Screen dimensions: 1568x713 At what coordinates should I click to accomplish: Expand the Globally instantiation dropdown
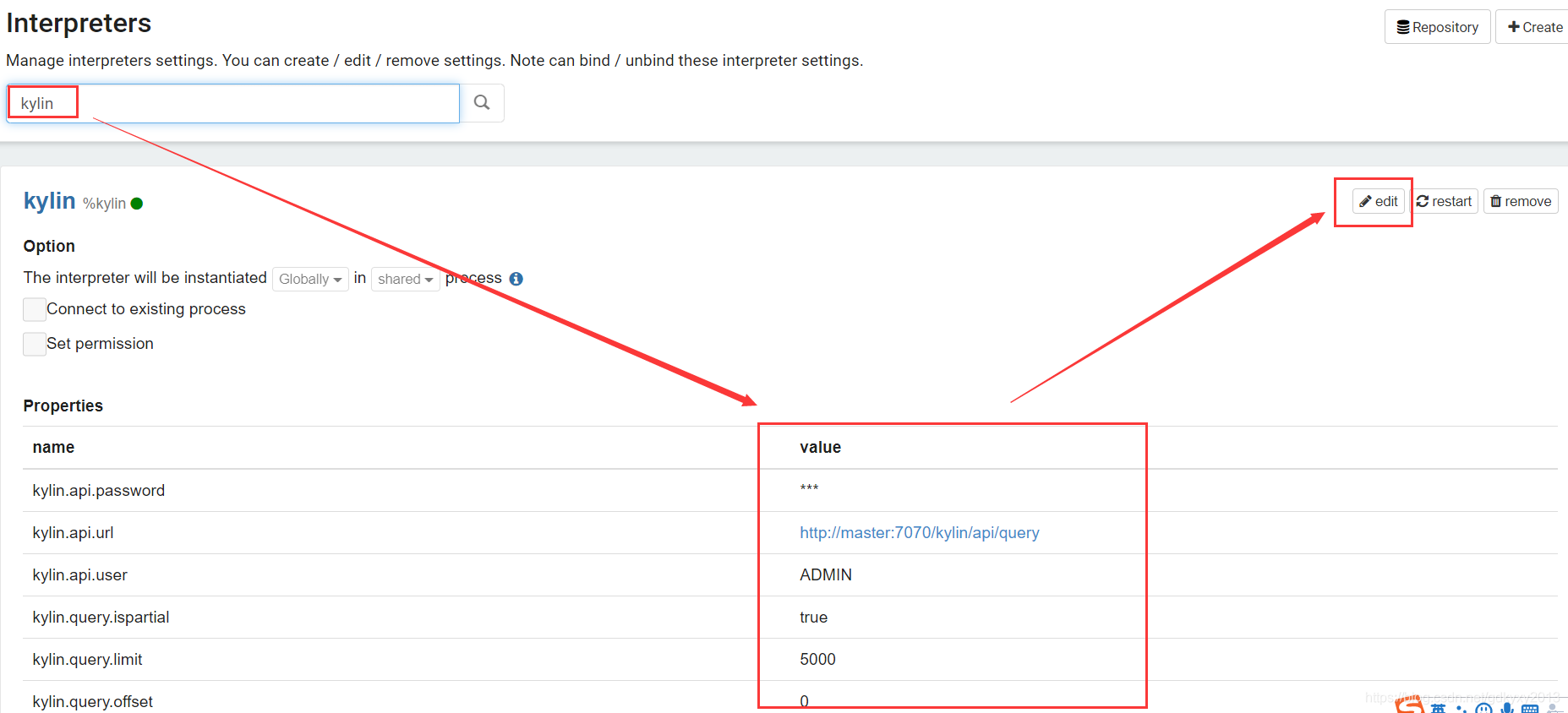click(310, 279)
